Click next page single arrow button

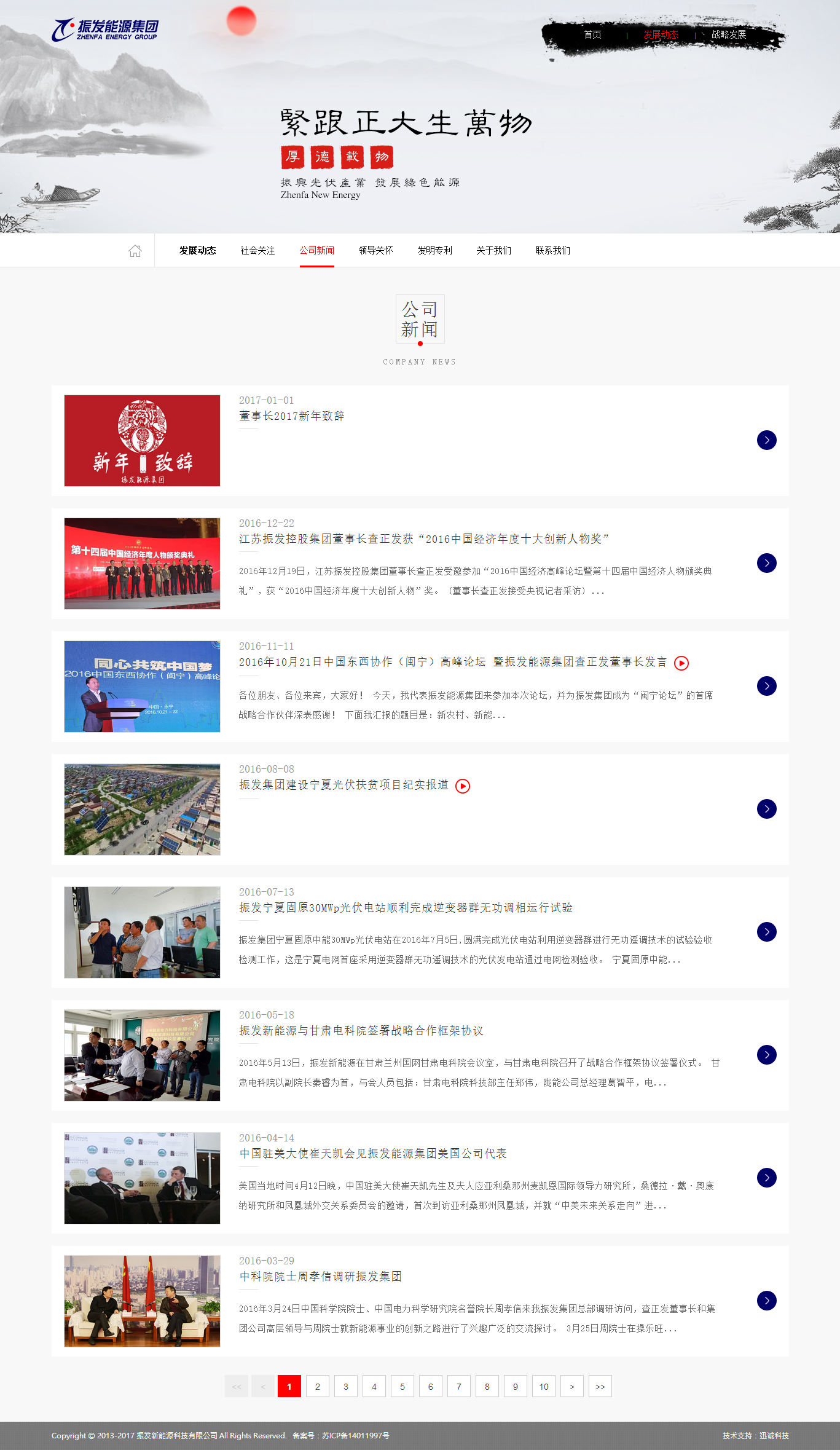coord(571,1386)
